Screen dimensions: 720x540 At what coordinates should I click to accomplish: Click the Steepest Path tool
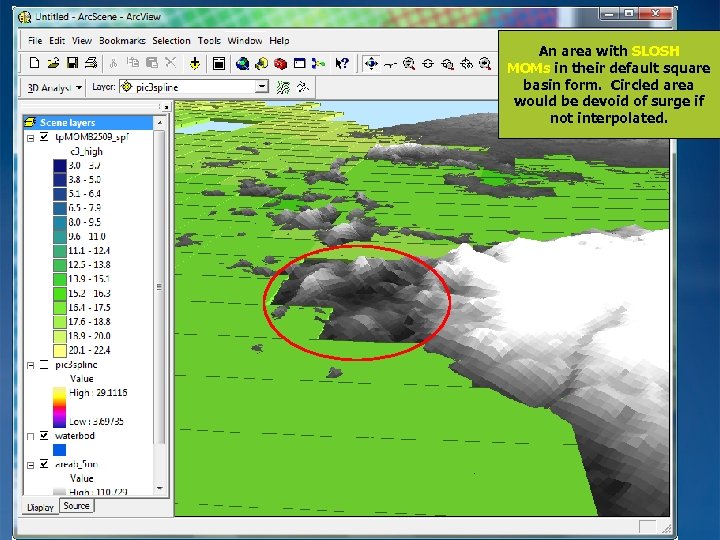point(303,87)
